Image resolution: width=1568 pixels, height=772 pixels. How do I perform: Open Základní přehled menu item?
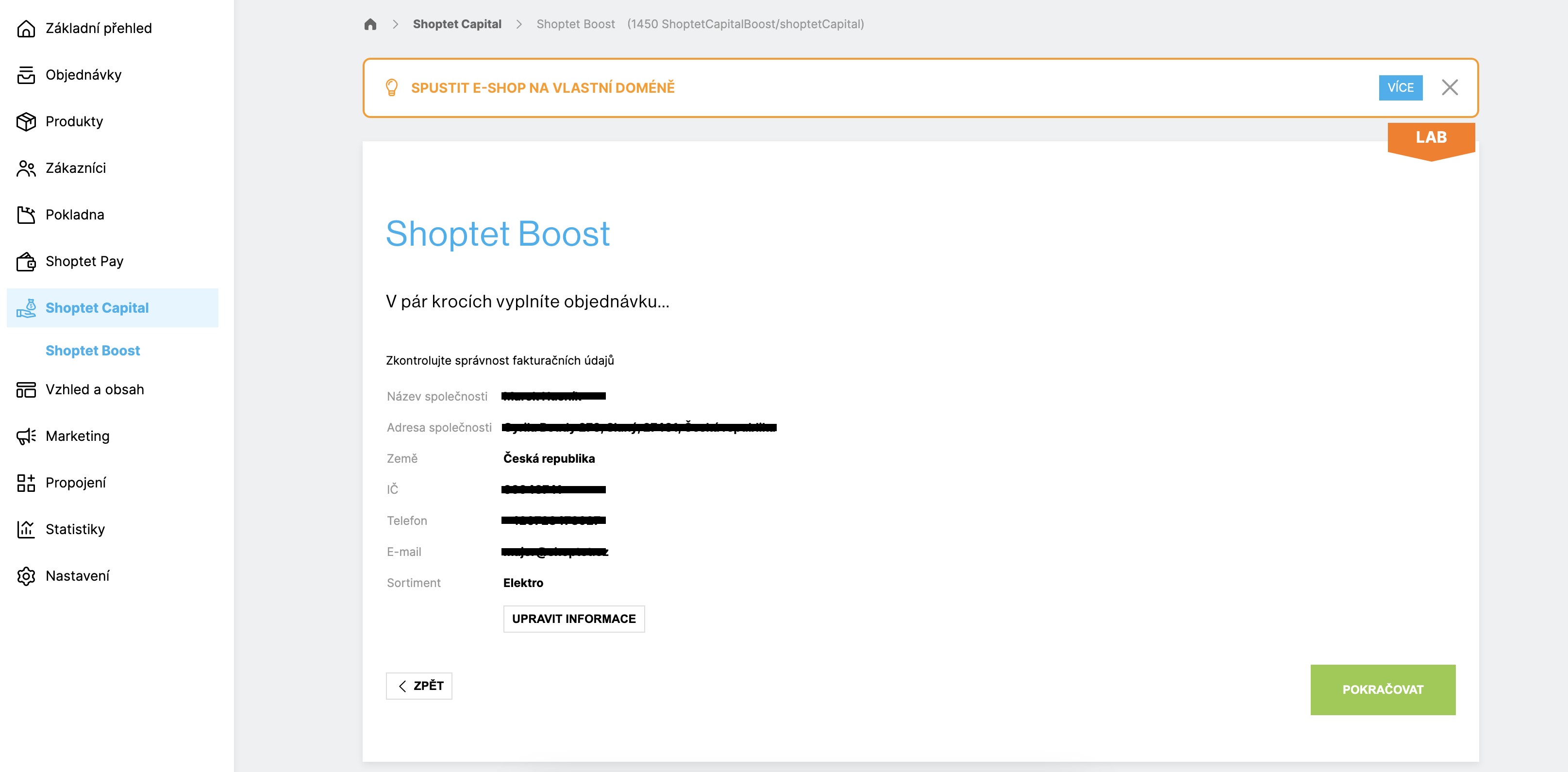point(113,28)
